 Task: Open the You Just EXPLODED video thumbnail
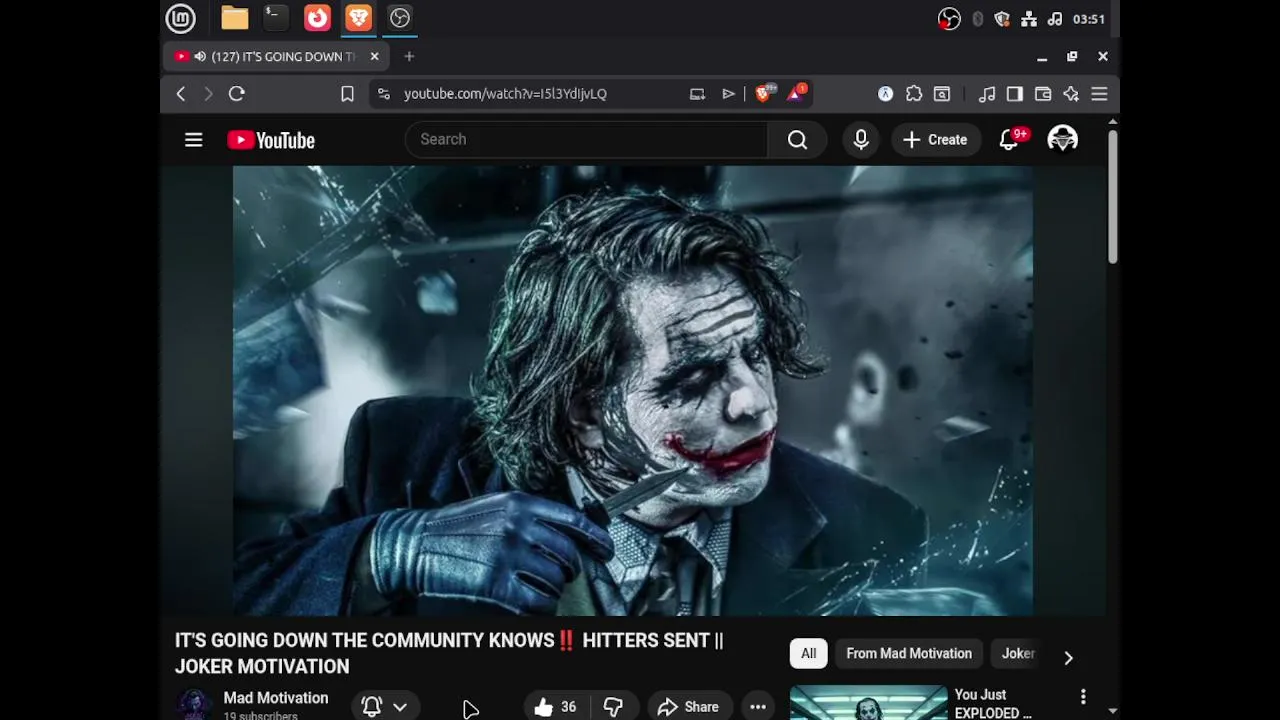(x=868, y=703)
